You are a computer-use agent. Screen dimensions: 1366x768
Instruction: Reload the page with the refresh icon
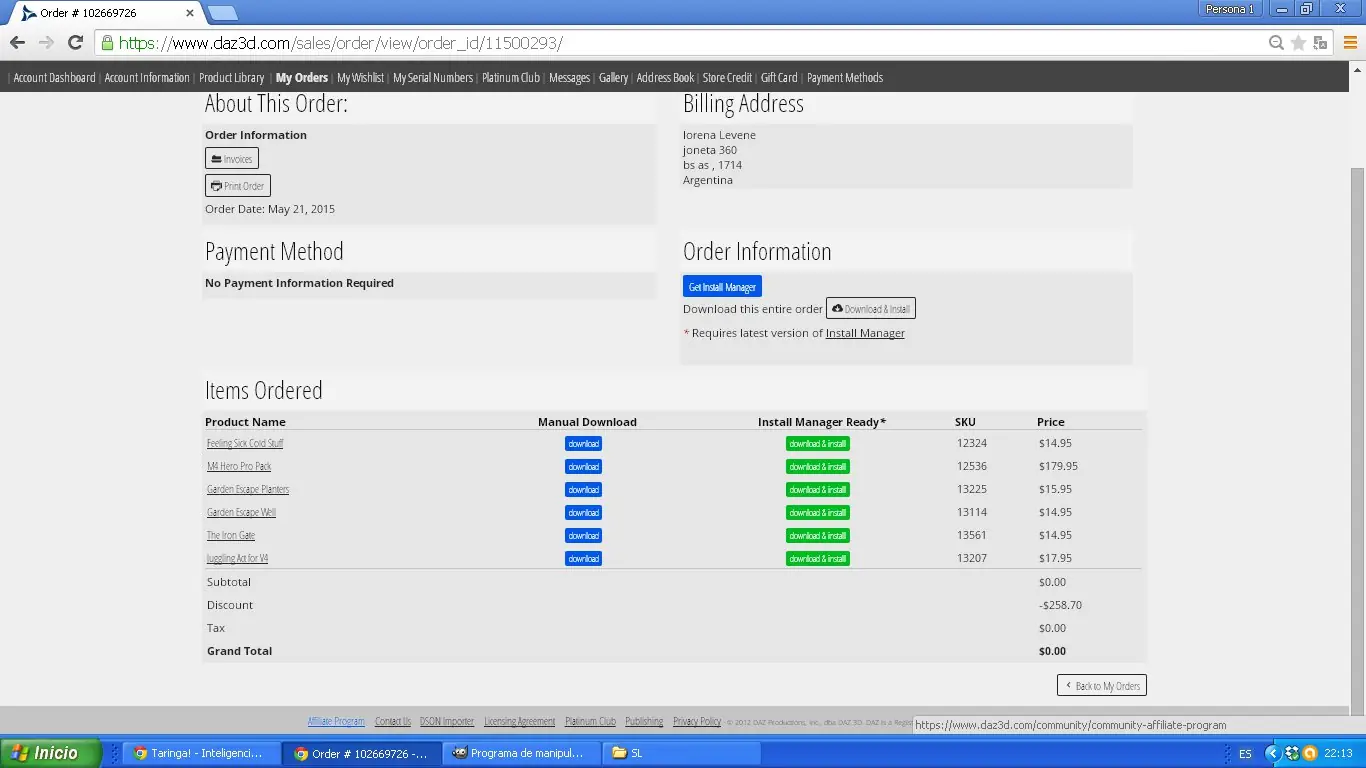pyautogui.click(x=75, y=43)
